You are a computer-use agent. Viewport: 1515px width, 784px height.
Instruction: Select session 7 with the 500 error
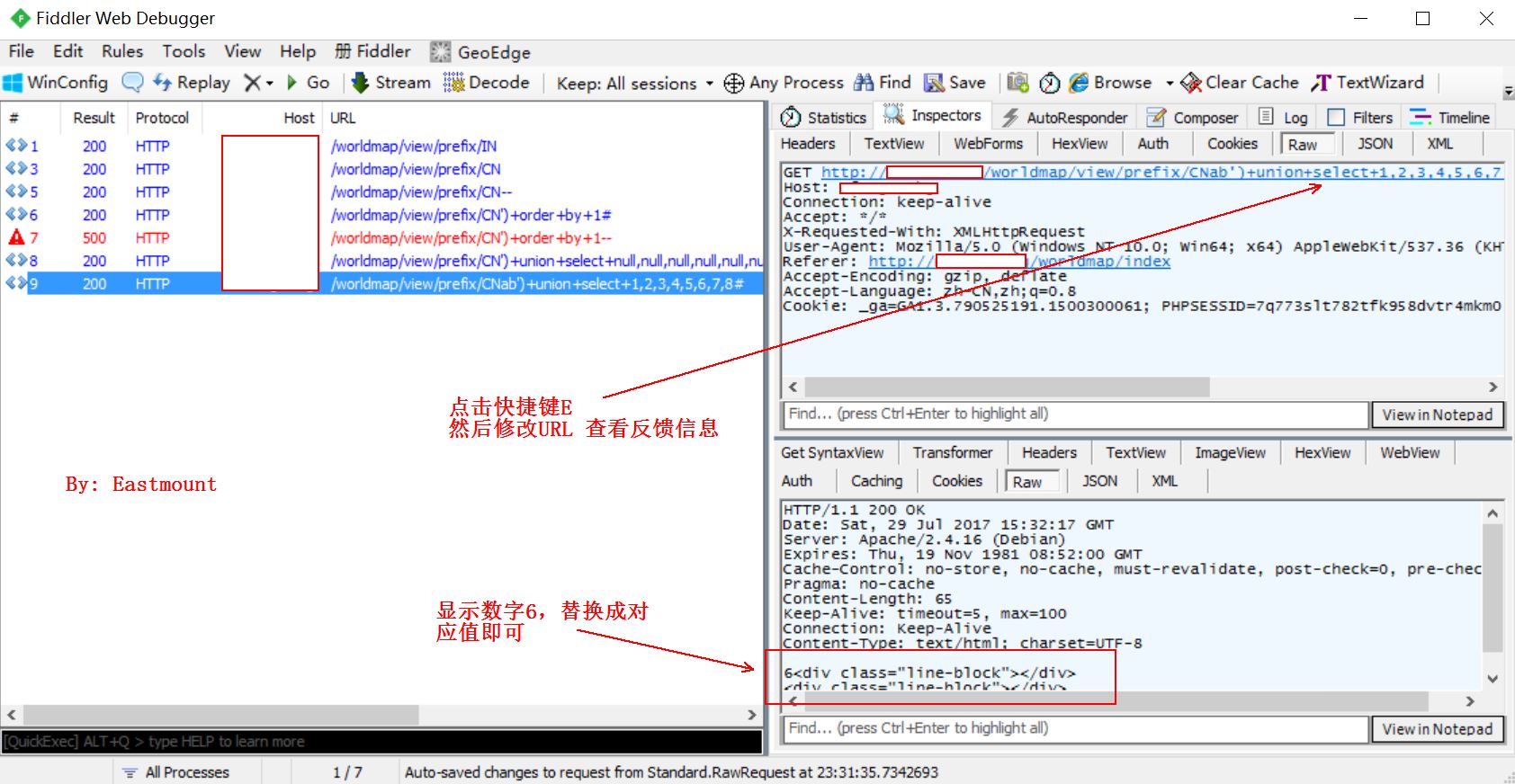click(x=382, y=238)
